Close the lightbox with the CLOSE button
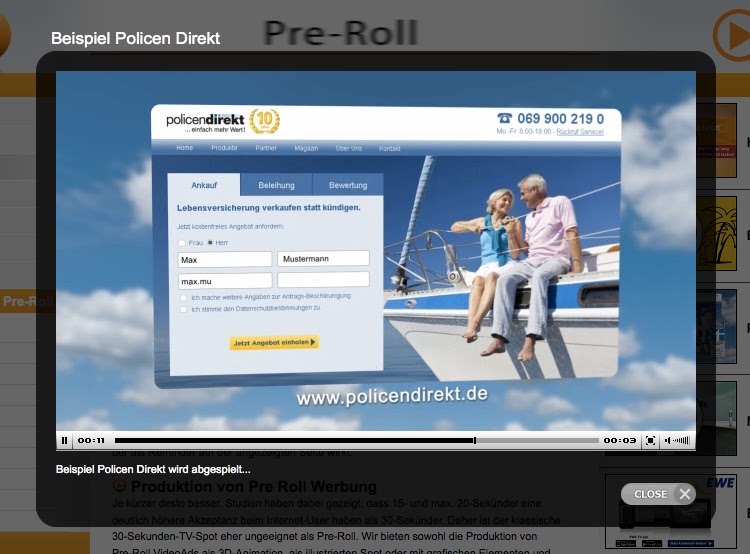750x554 pixels. pos(658,494)
